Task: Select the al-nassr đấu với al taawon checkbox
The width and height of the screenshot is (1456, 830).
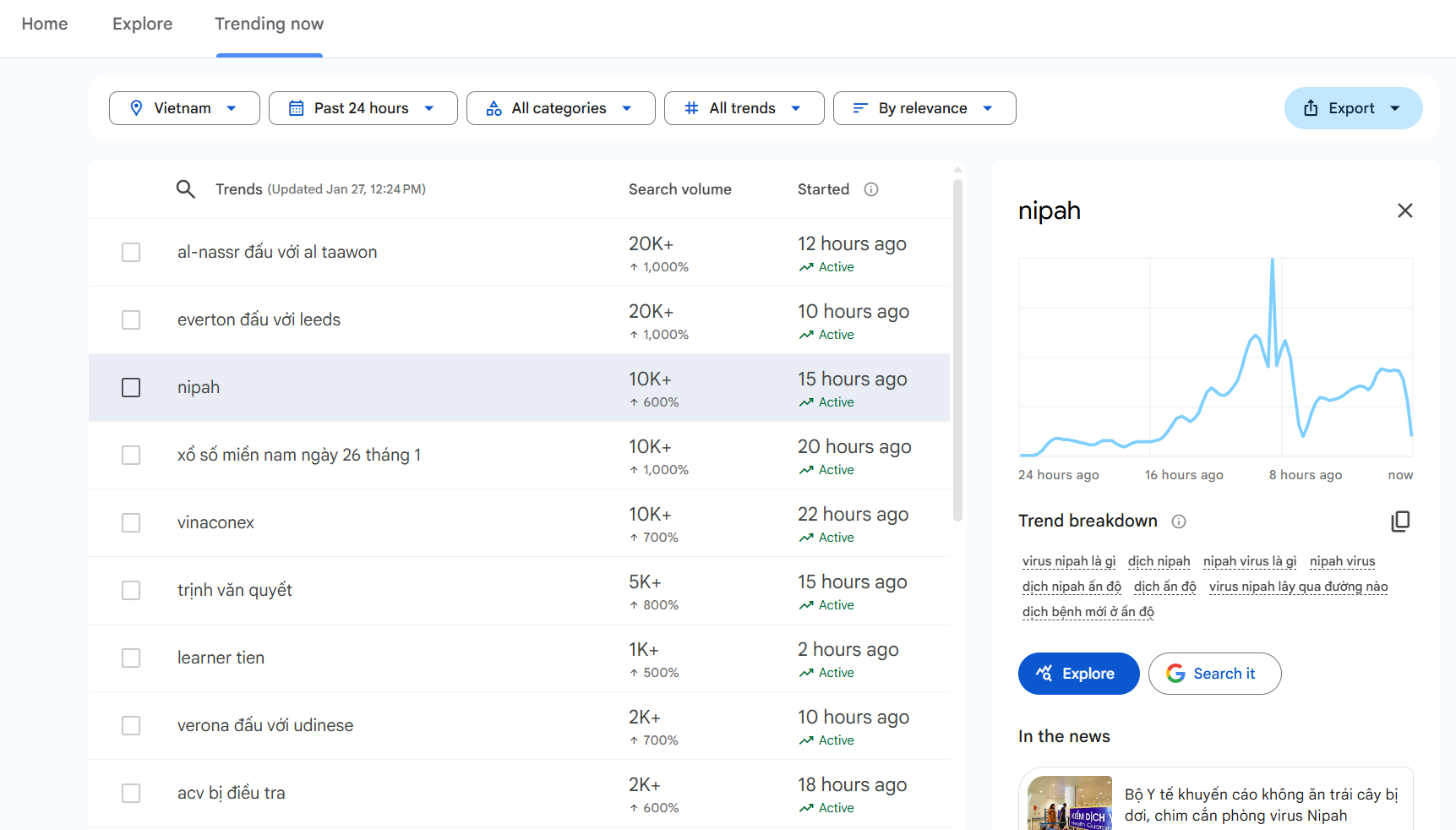Action: click(x=131, y=252)
